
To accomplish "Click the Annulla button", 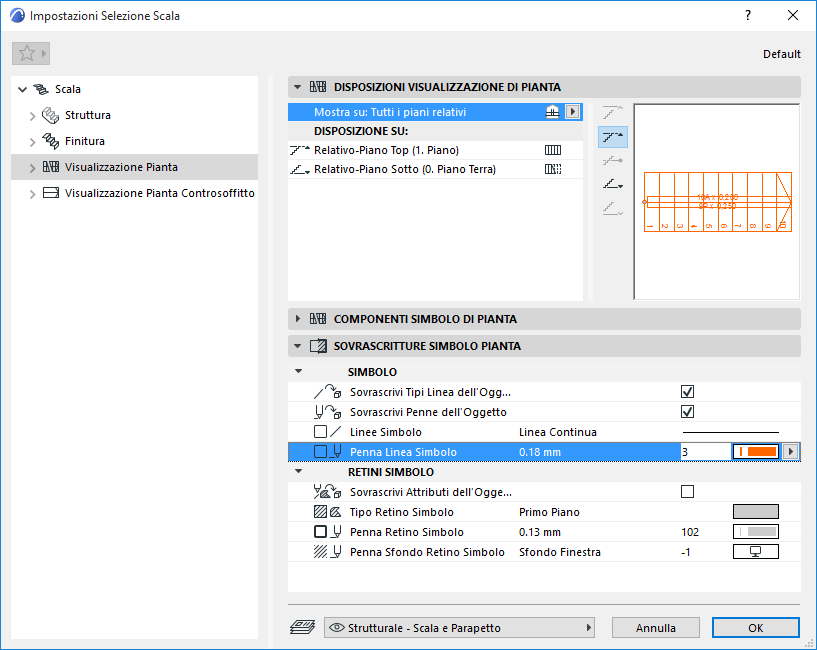I will point(655,628).
